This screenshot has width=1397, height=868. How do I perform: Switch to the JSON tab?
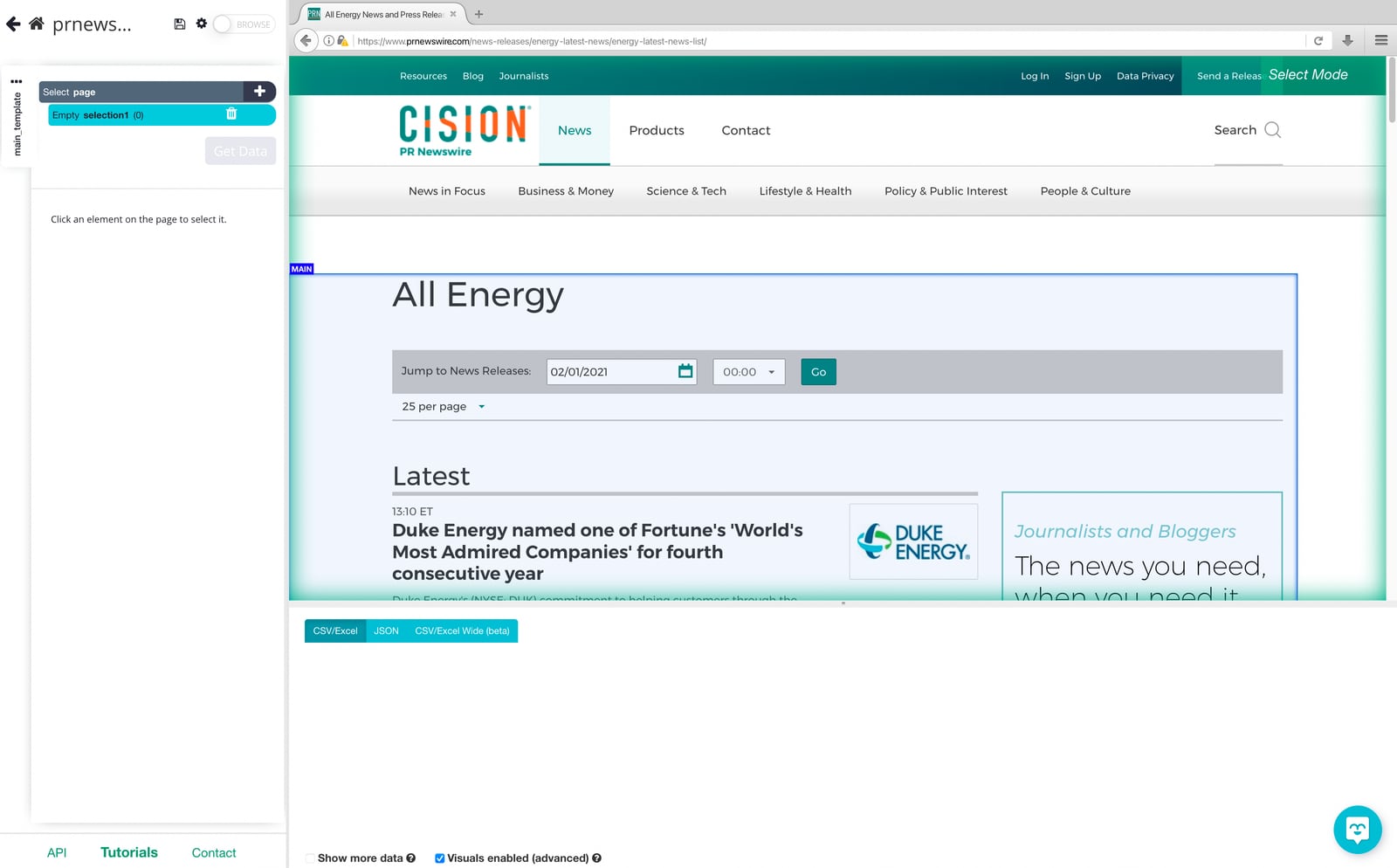coord(386,631)
